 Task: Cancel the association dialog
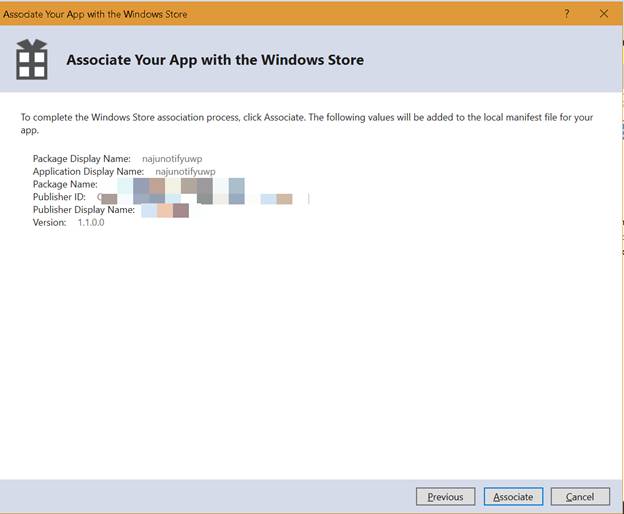tap(580, 496)
